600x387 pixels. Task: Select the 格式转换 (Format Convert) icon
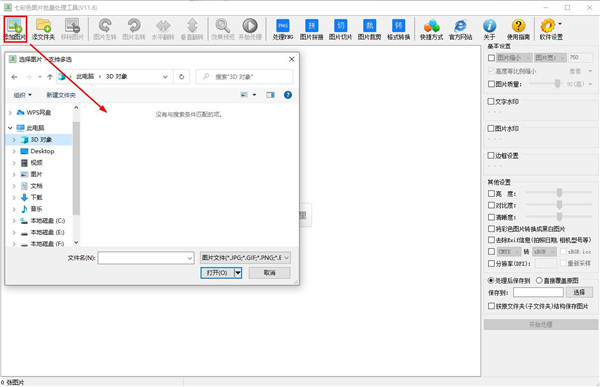point(398,29)
